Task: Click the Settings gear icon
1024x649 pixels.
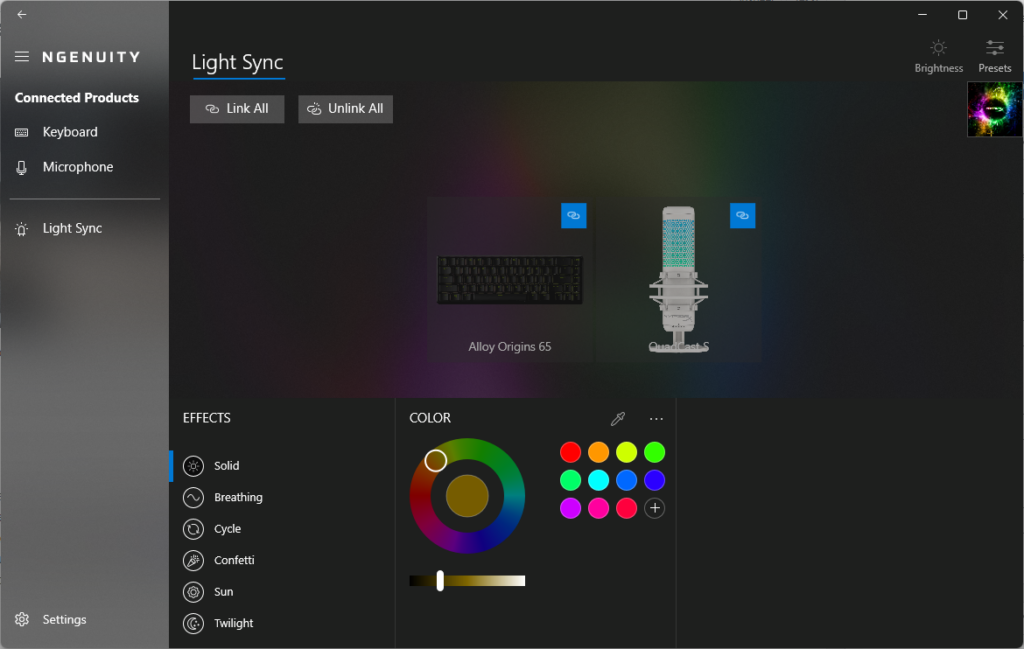Action: coord(22,620)
